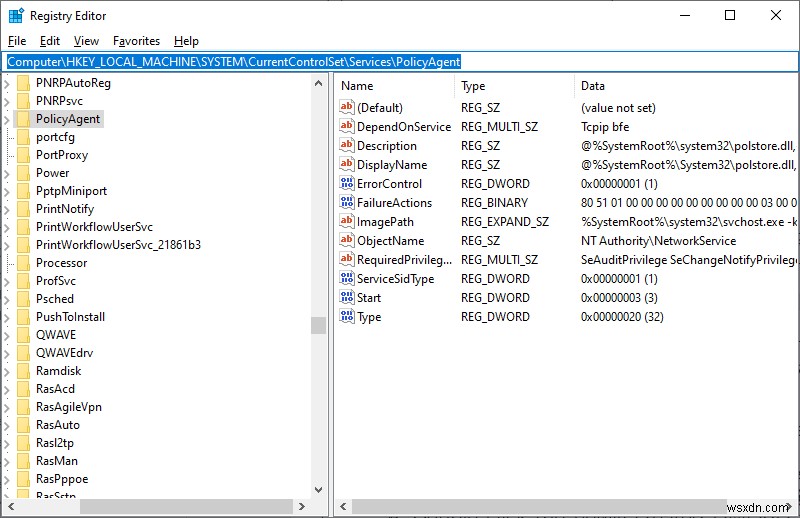
Task: Click tree pane horizontal scroll left arrow
Action: (10, 507)
